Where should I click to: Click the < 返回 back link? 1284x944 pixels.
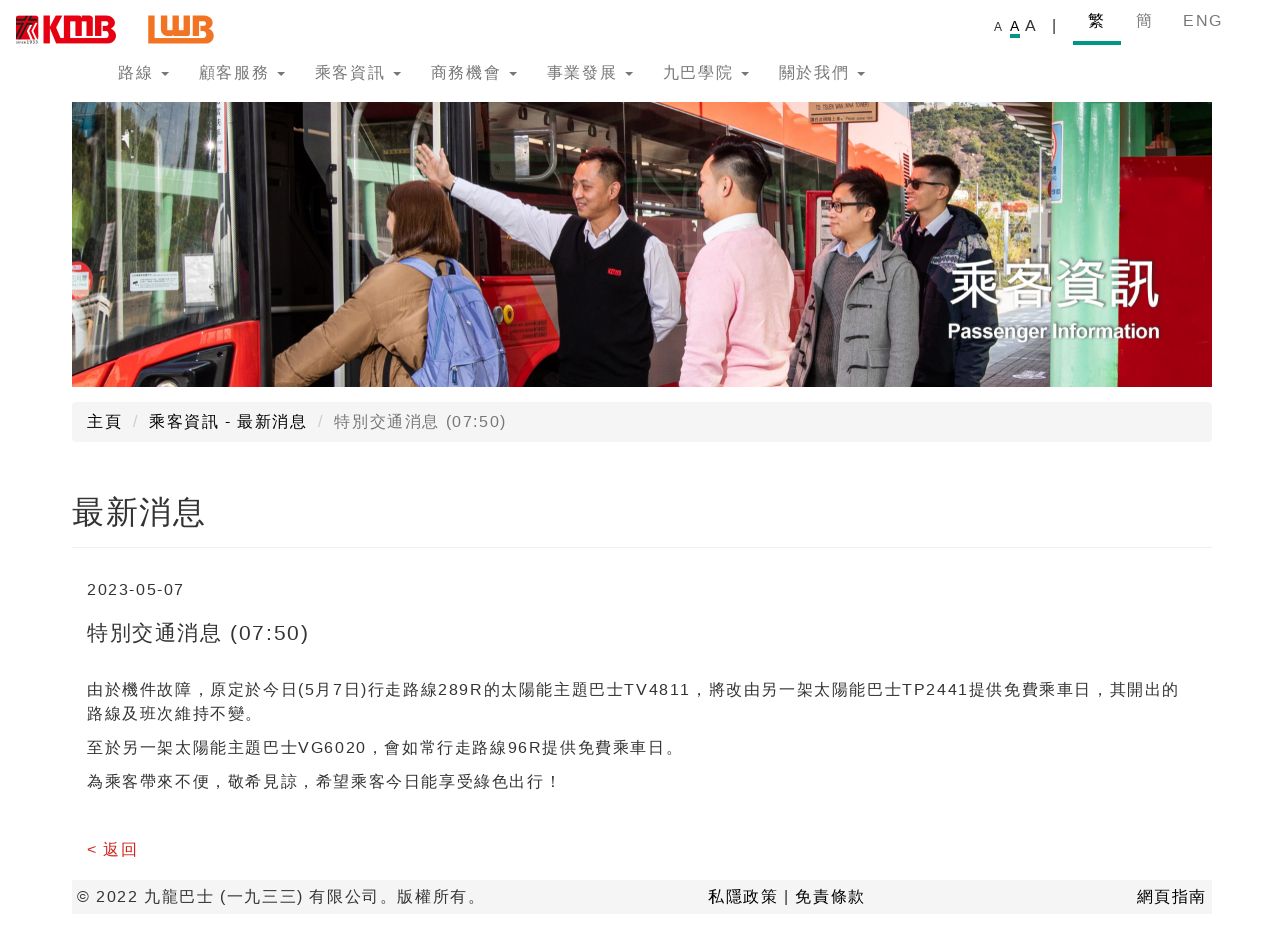(x=112, y=850)
